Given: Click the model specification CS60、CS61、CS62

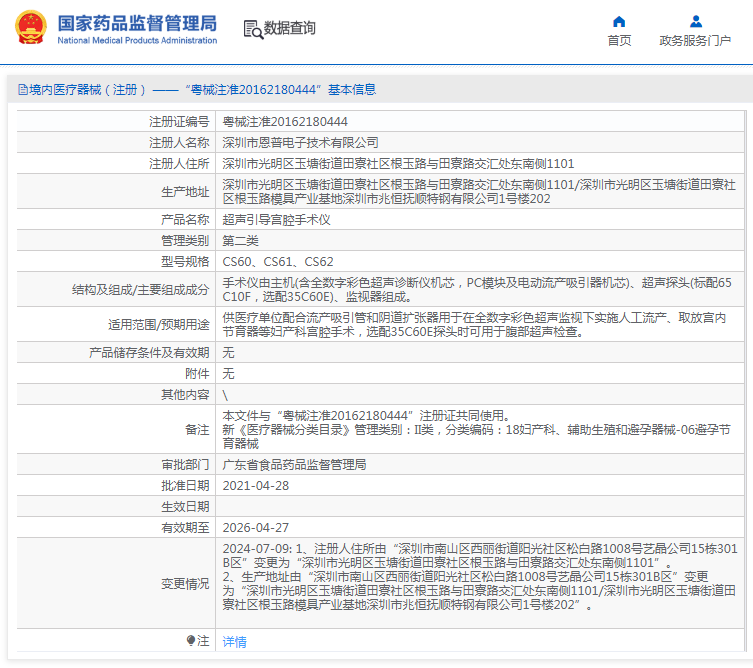Looking at the screenshot, I should pos(278,262).
